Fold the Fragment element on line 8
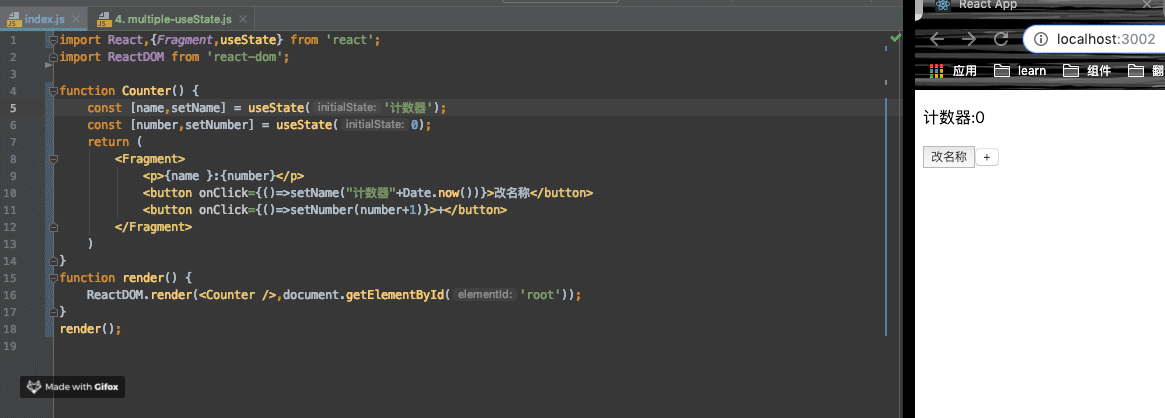This screenshot has height=418, width=1165. tap(53, 159)
